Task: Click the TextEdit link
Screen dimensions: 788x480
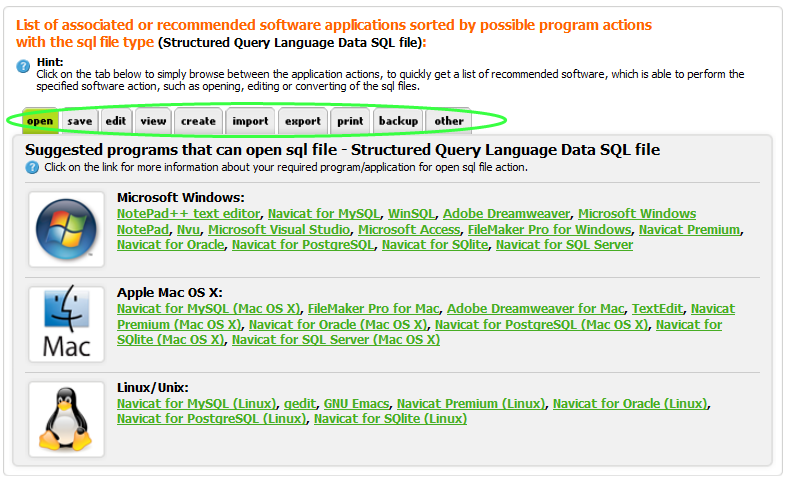Action: [x=657, y=309]
